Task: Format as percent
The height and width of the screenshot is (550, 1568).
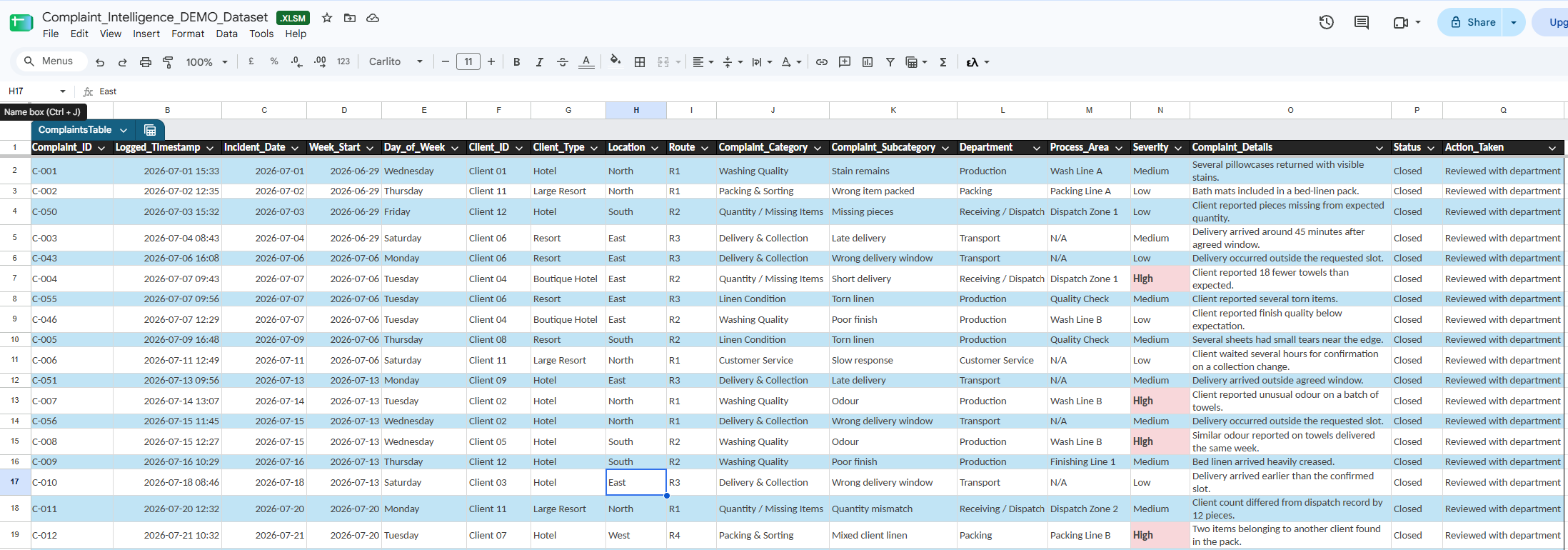Action: click(274, 62)
